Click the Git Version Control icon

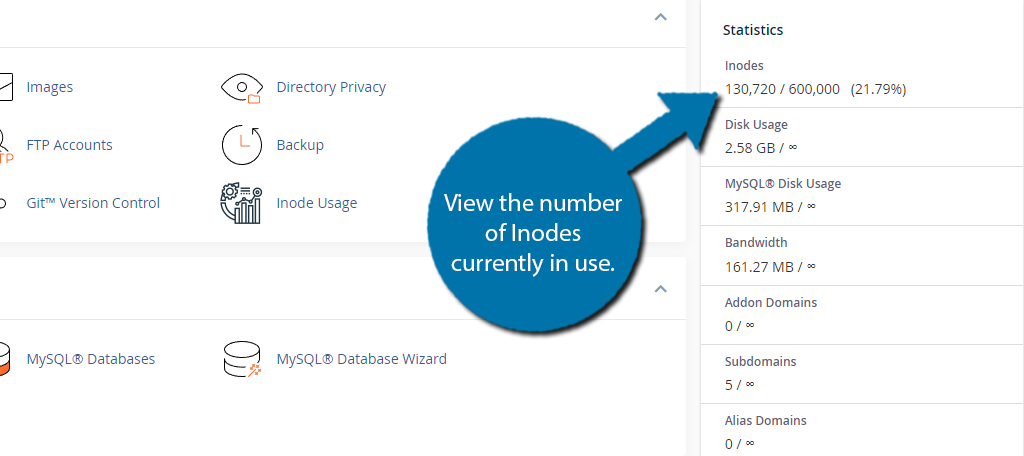[3, 203]
